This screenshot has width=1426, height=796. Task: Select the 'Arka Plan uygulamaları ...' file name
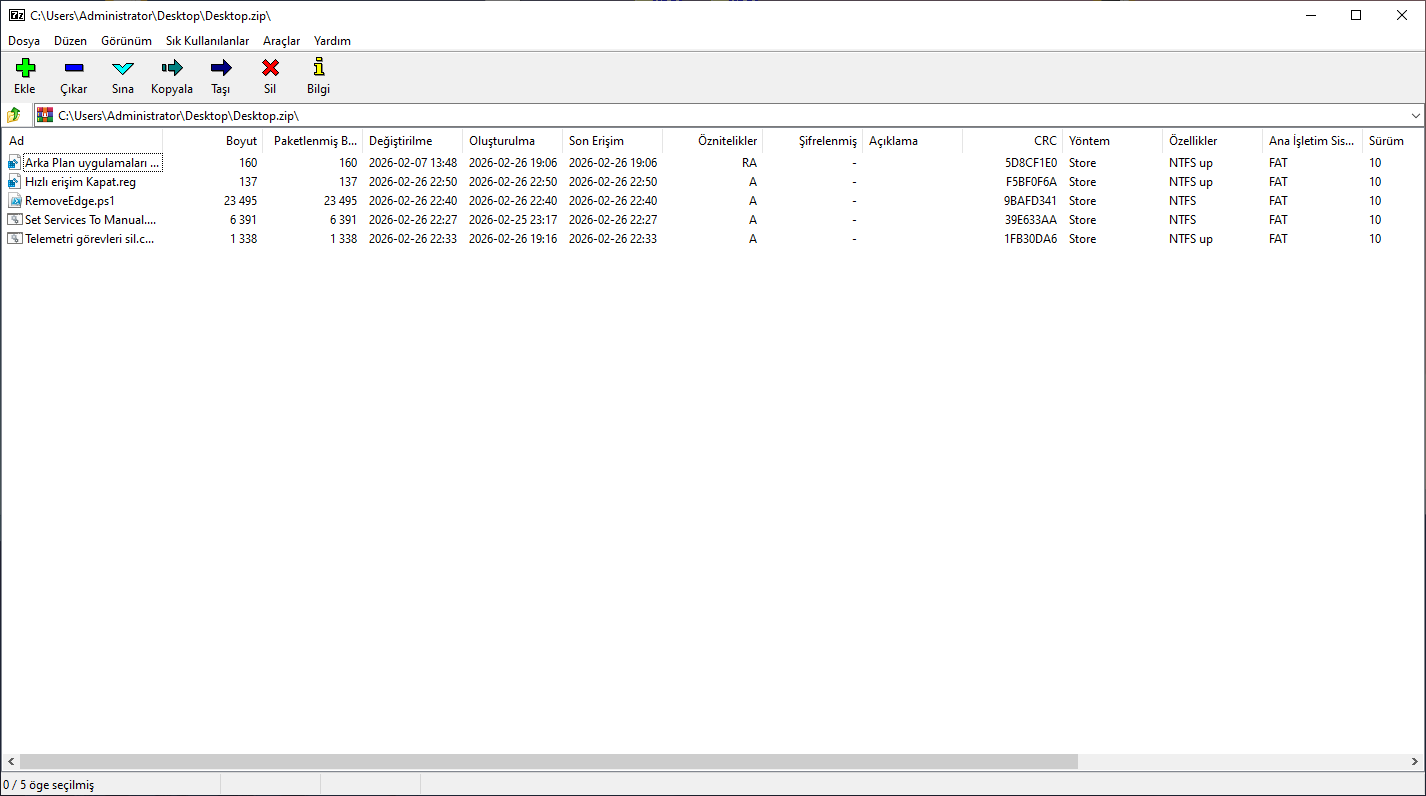coord(92,163)
